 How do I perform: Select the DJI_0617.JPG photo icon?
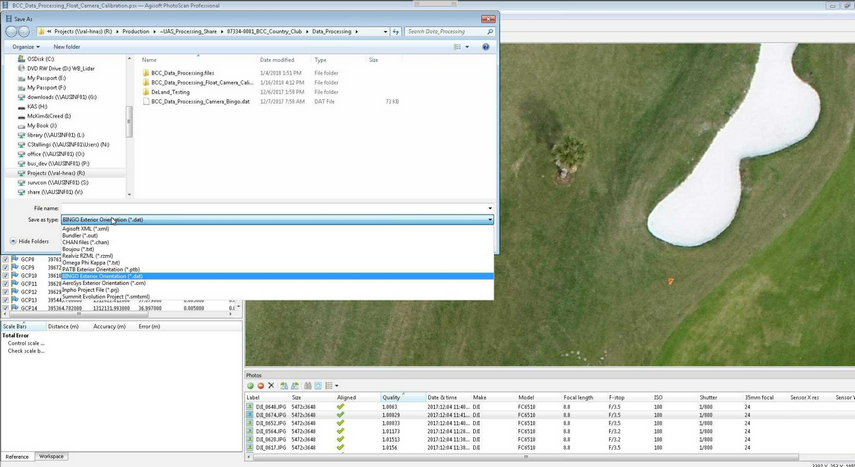click(250, 448)
